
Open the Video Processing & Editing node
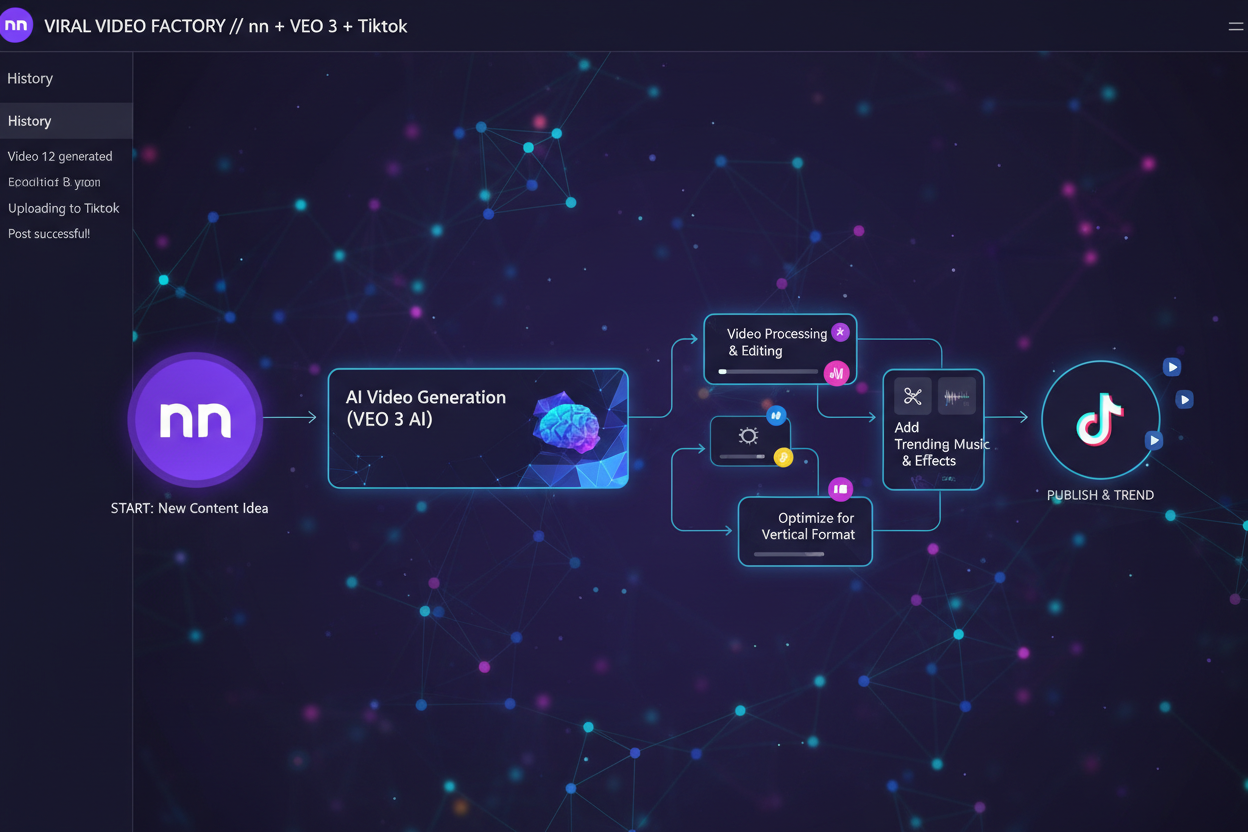pos(780,349)
